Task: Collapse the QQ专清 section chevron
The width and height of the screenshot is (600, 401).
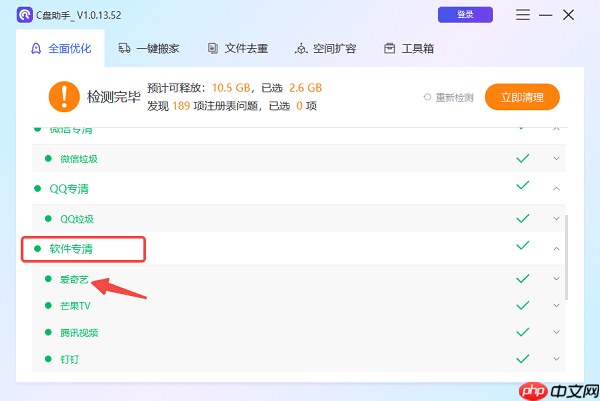Action: [x=556, y=188]
